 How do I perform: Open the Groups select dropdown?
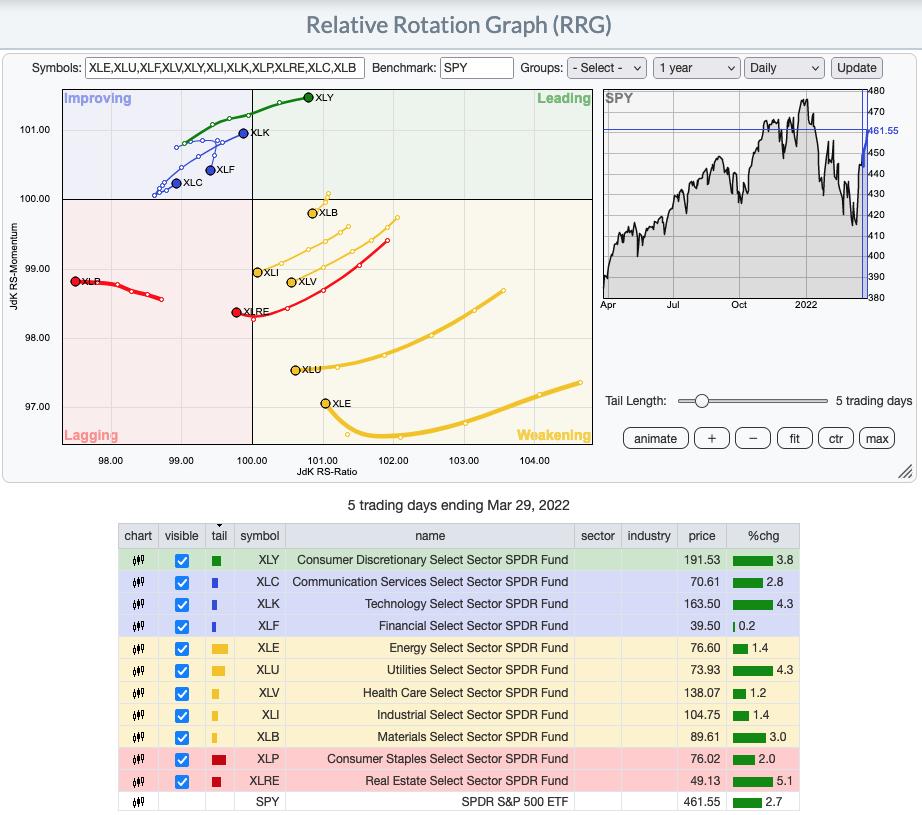[607, 68]
